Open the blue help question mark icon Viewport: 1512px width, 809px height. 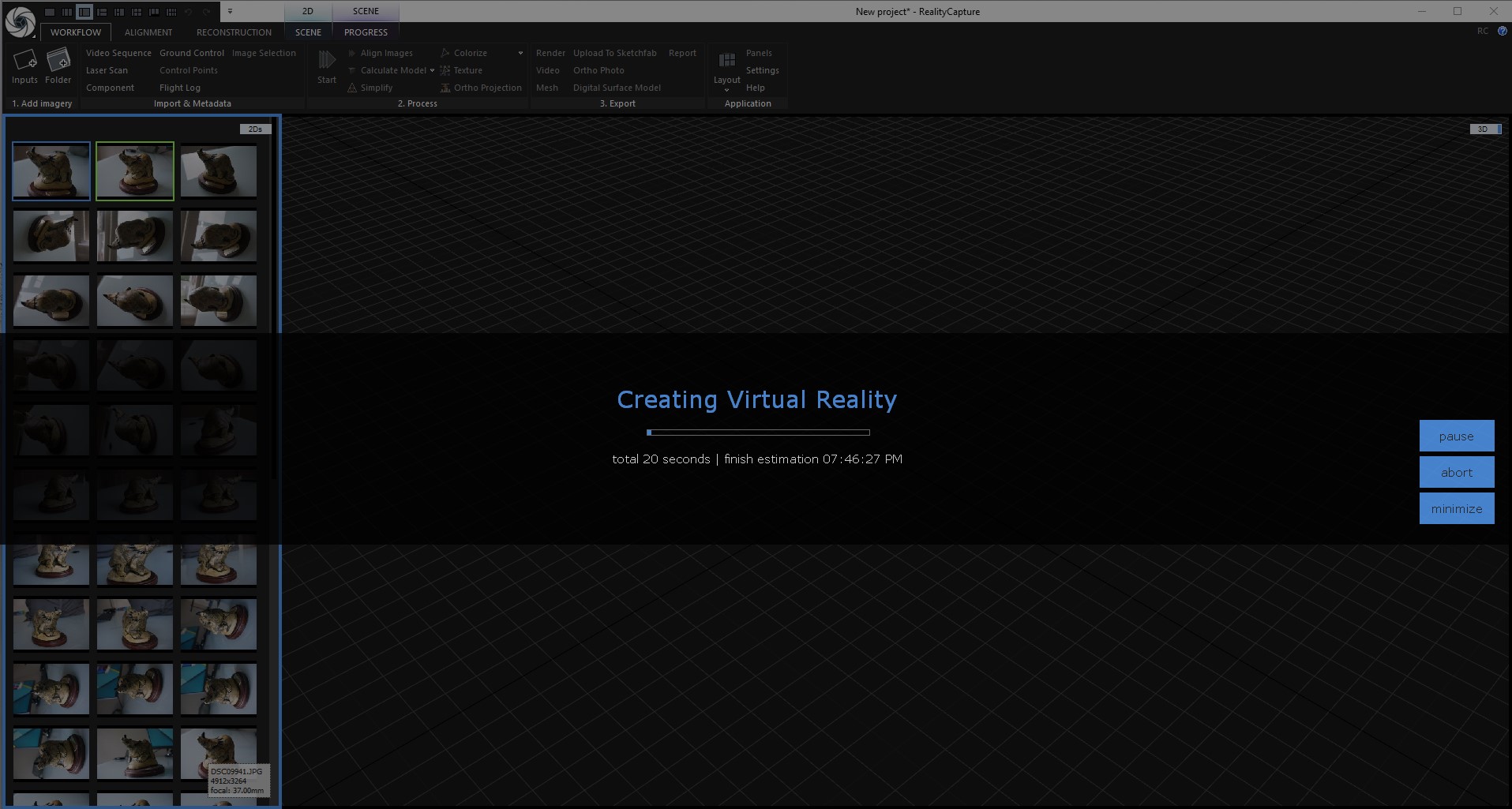(1502, 32)
